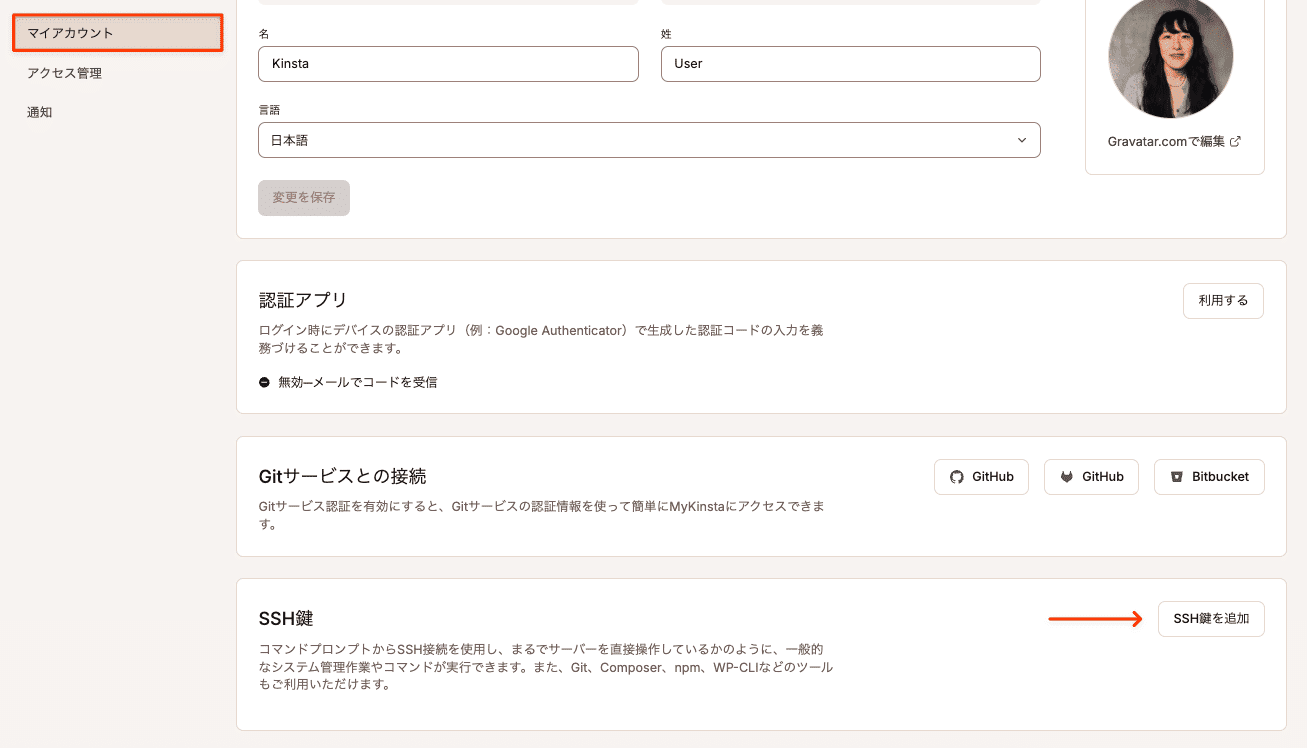Click the GitHub octocat icon

coord(958,477)
